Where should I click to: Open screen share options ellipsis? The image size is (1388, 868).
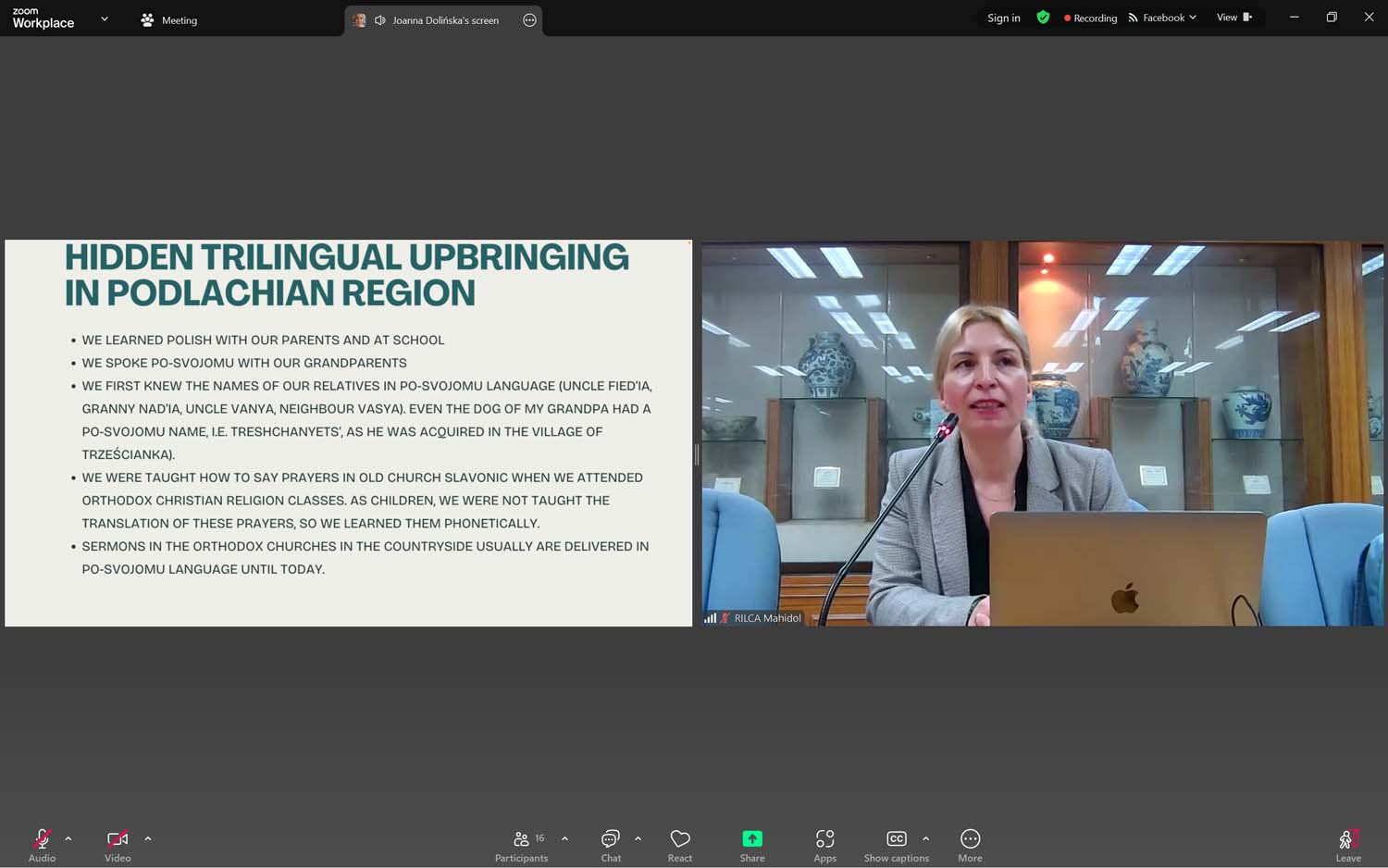(x=529, y=20)
